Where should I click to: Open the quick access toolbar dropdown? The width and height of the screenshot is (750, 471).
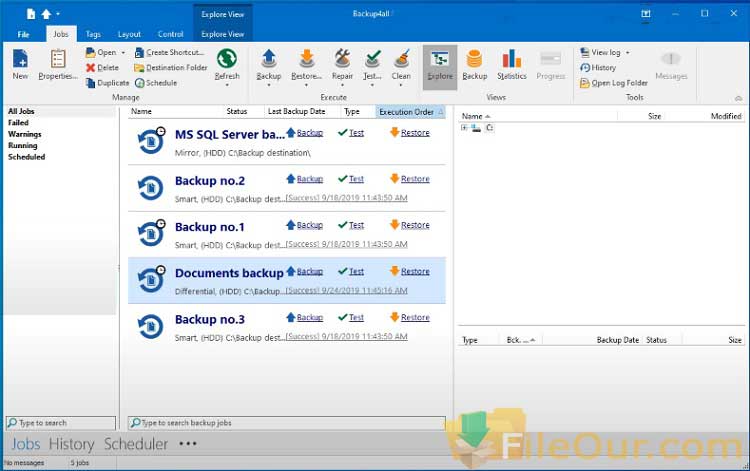point(58,14)
